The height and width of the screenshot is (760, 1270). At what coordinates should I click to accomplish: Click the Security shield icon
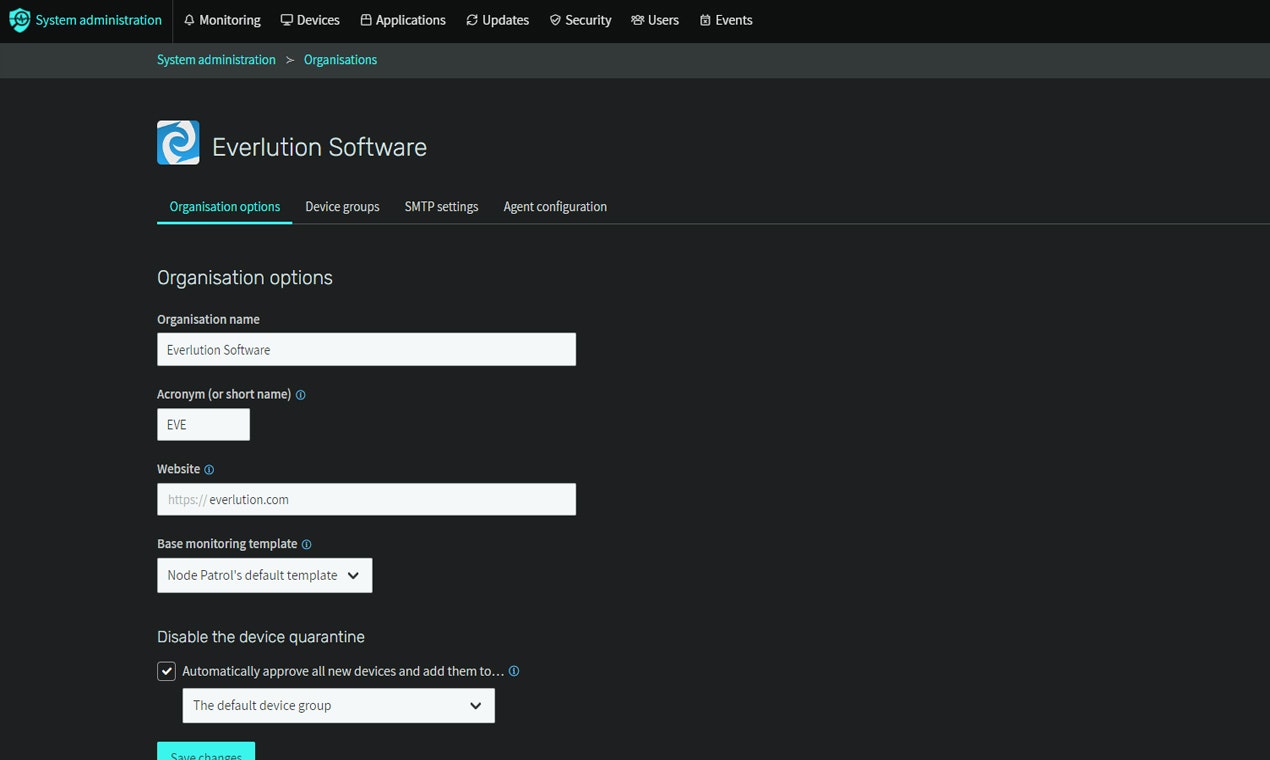pyautogui.click(x=555, y=20)
